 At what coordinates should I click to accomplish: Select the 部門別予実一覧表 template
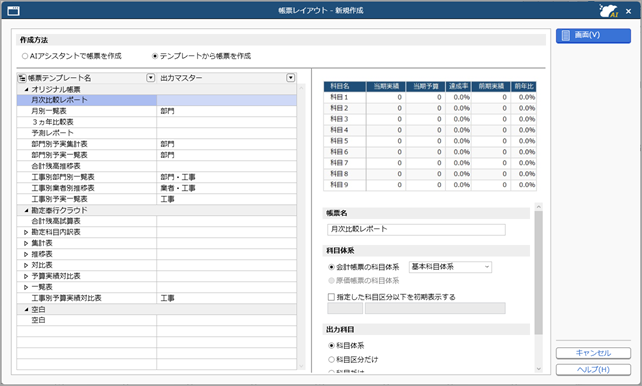coord(156,155)
